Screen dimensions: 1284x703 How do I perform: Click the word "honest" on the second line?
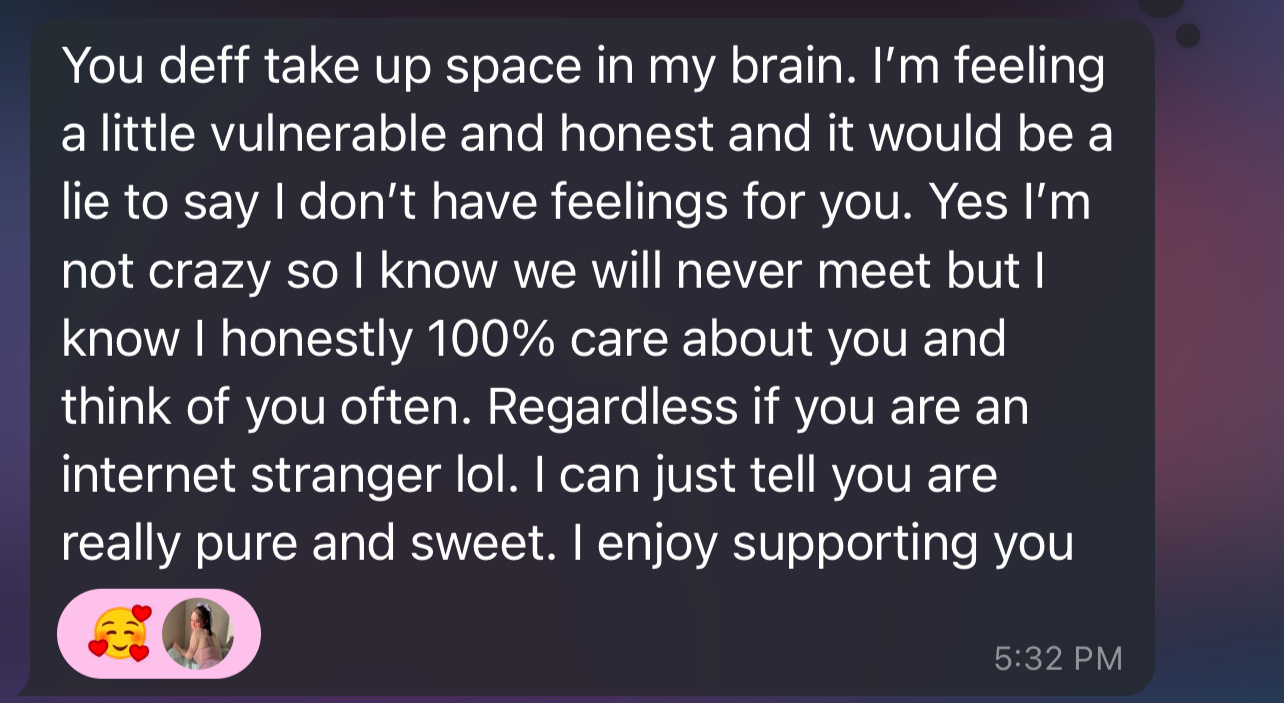click(x=636, y=135)
